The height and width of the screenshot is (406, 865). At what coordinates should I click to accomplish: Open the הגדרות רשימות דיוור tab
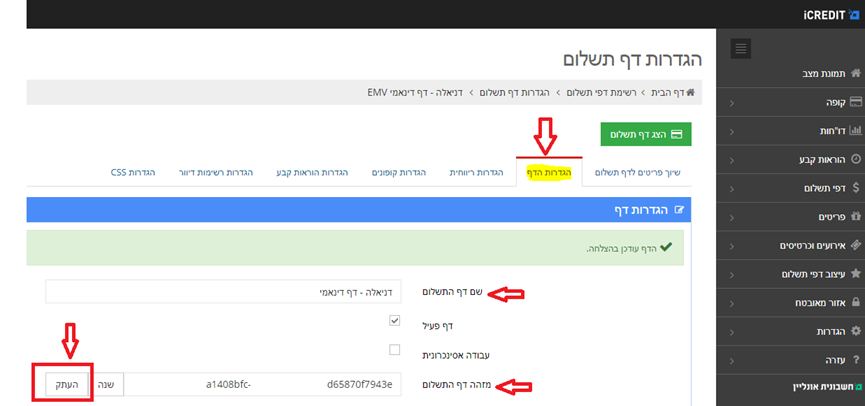[216, 173]
